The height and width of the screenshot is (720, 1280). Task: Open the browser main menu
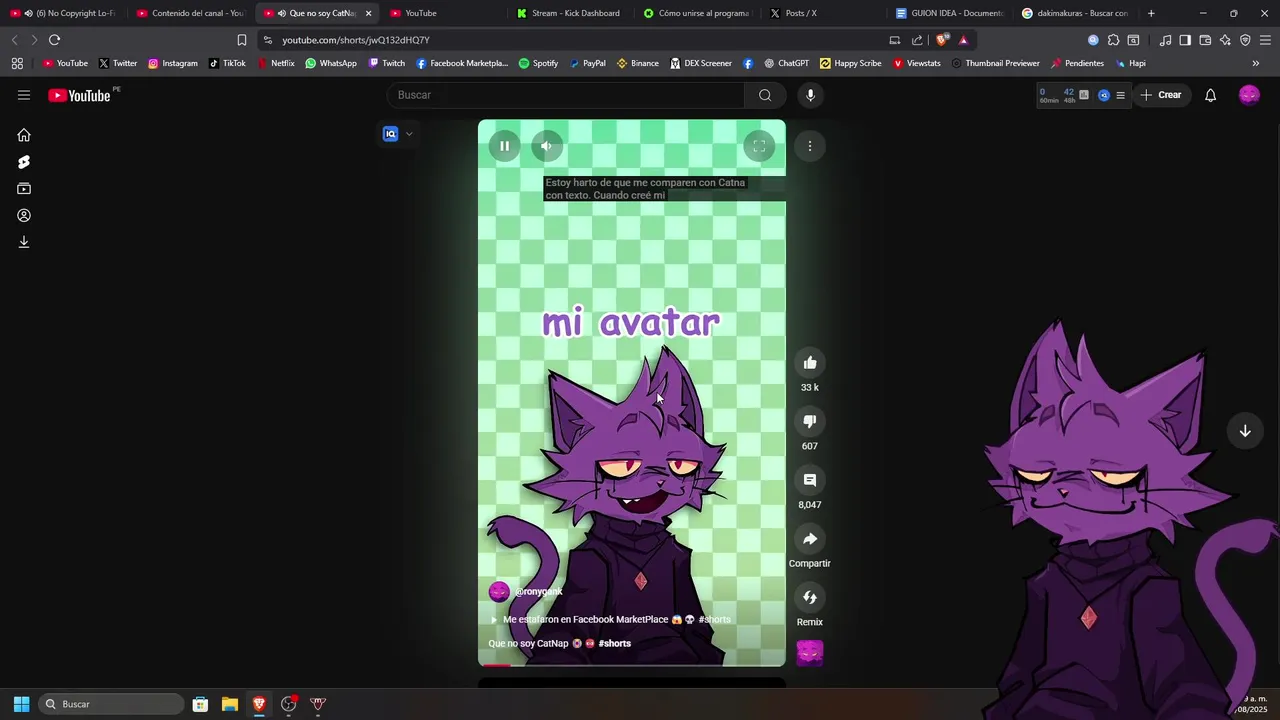pos(1265,40)
